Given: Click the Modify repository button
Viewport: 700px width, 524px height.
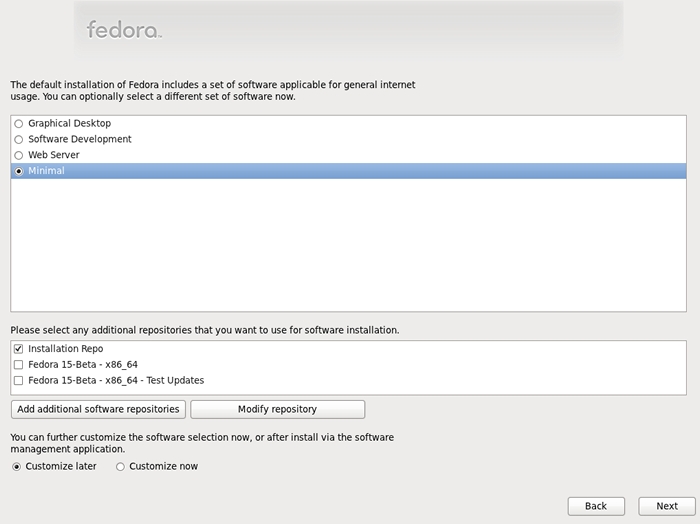Looking at the screenshot, I should click(x=278, y=409).
